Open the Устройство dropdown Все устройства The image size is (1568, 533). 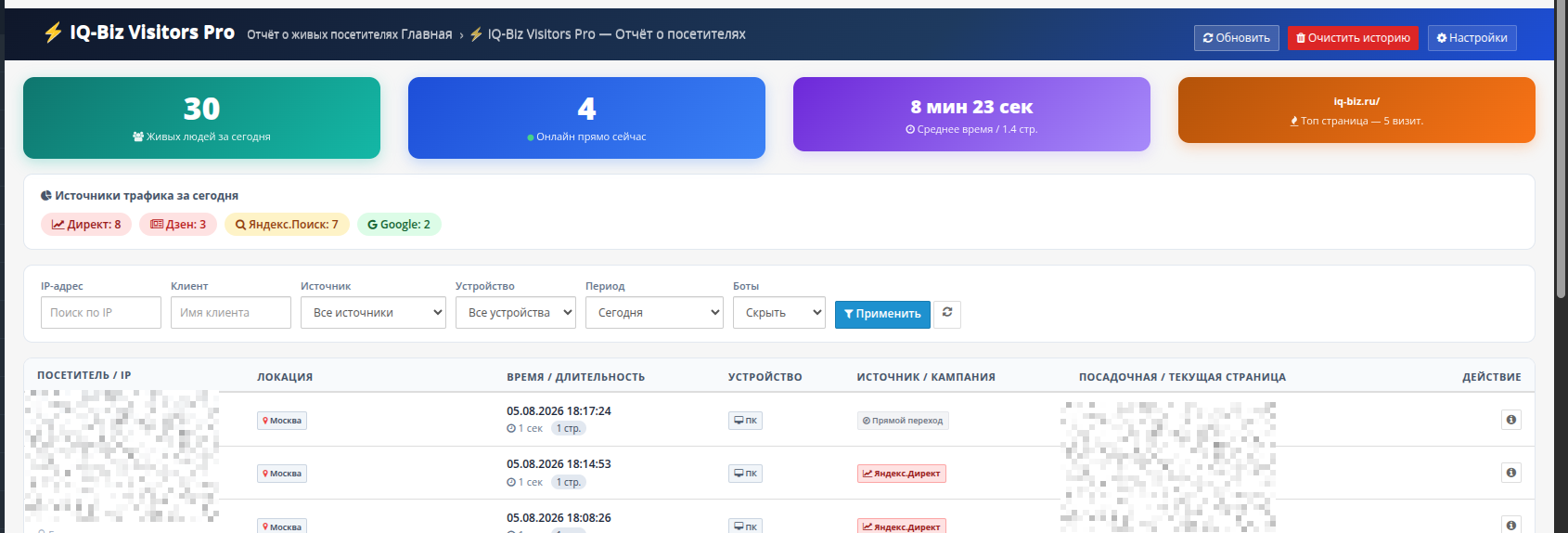coord(516,313)
